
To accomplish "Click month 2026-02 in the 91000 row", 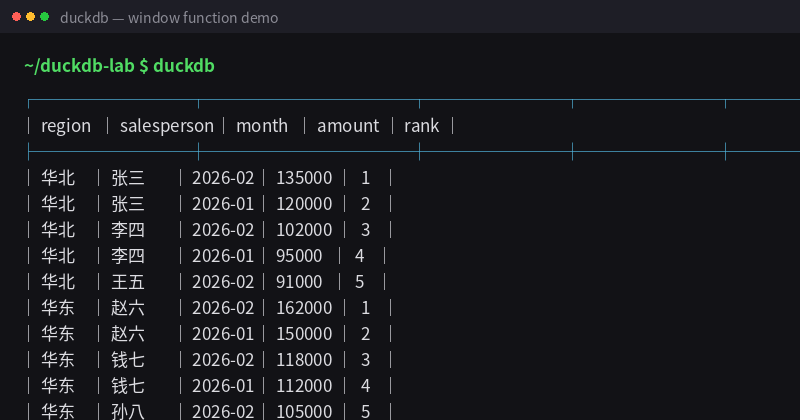I will tap(223, 282).
